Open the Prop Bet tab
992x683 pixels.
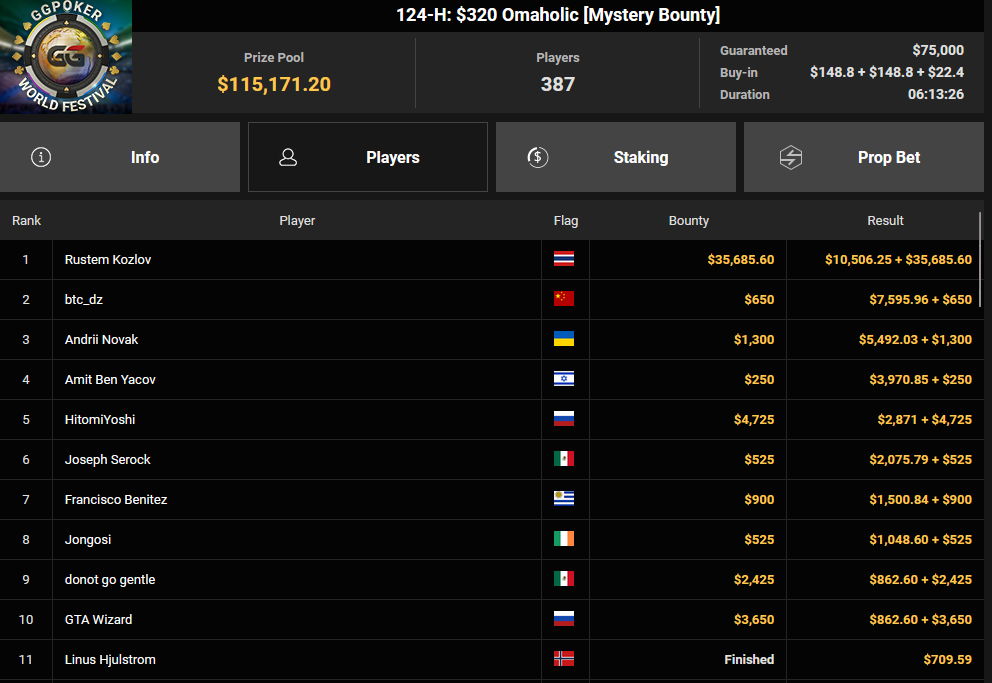(864, 157)
